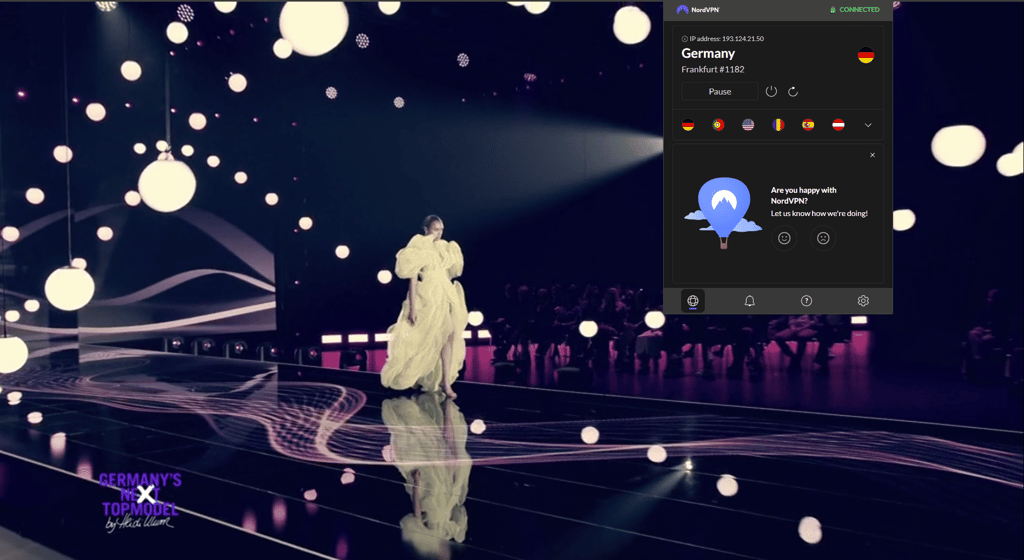Screen dimensions: 1024x560
Task: Click the power disconnect icon
Action: point(771,91)
